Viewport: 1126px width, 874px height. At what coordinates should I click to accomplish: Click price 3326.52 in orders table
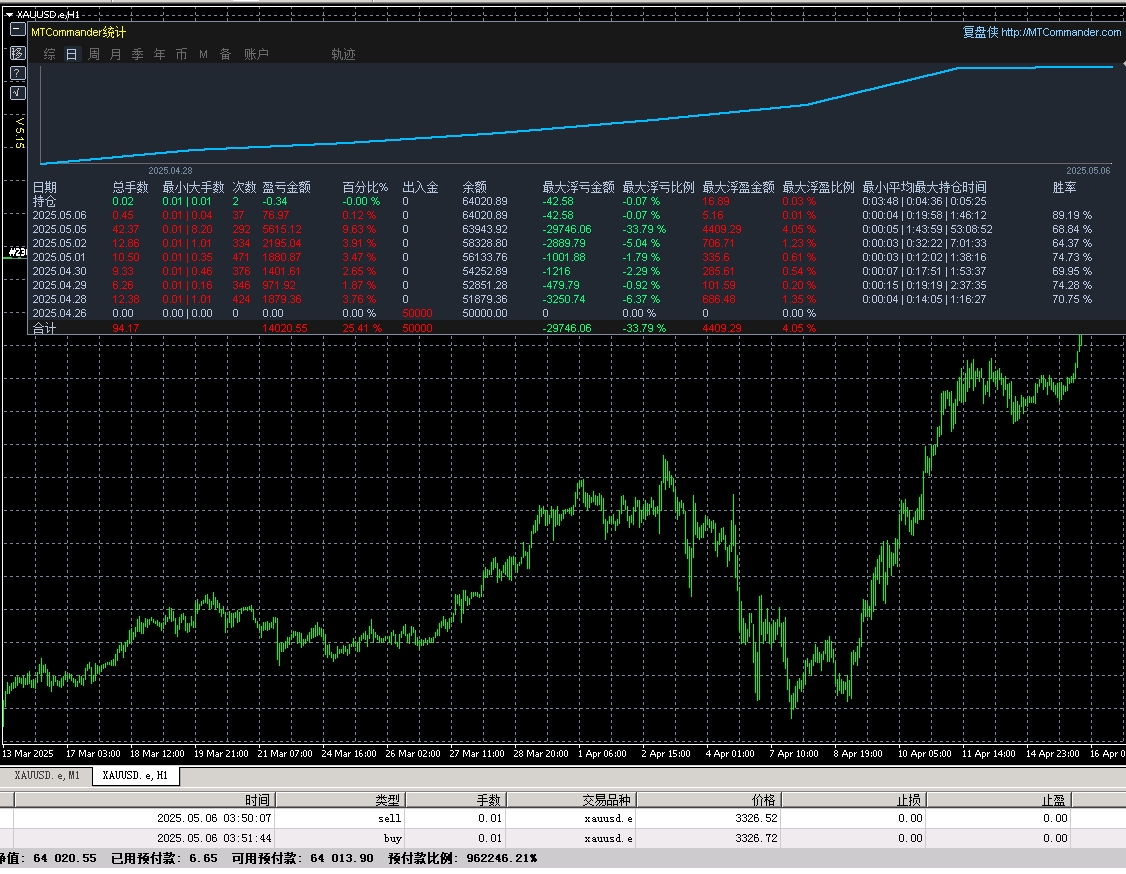click(756, 819)
